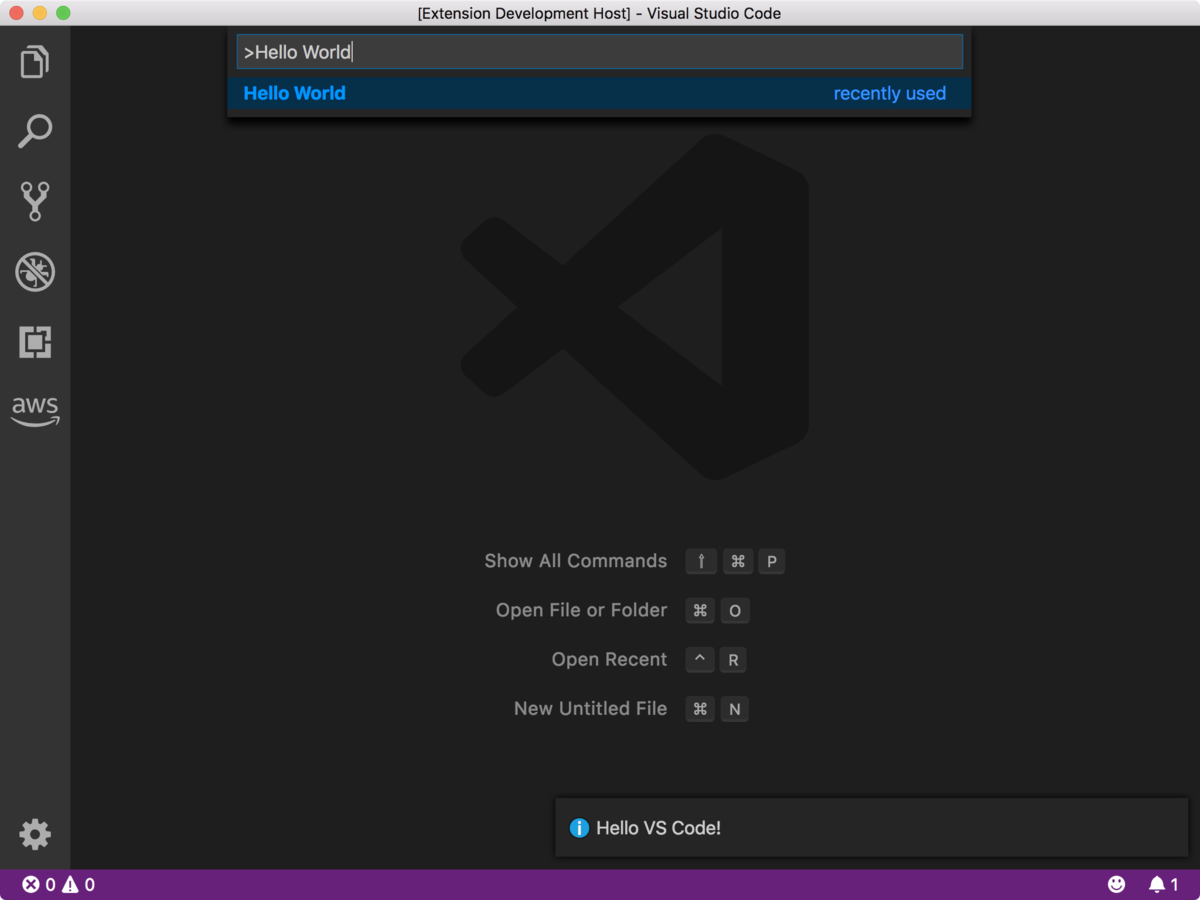Click the 'Open File or Folder' hint text
The height and width of the screenshot is (900, 1200).
pyautogui.click(x=581, y=610)
